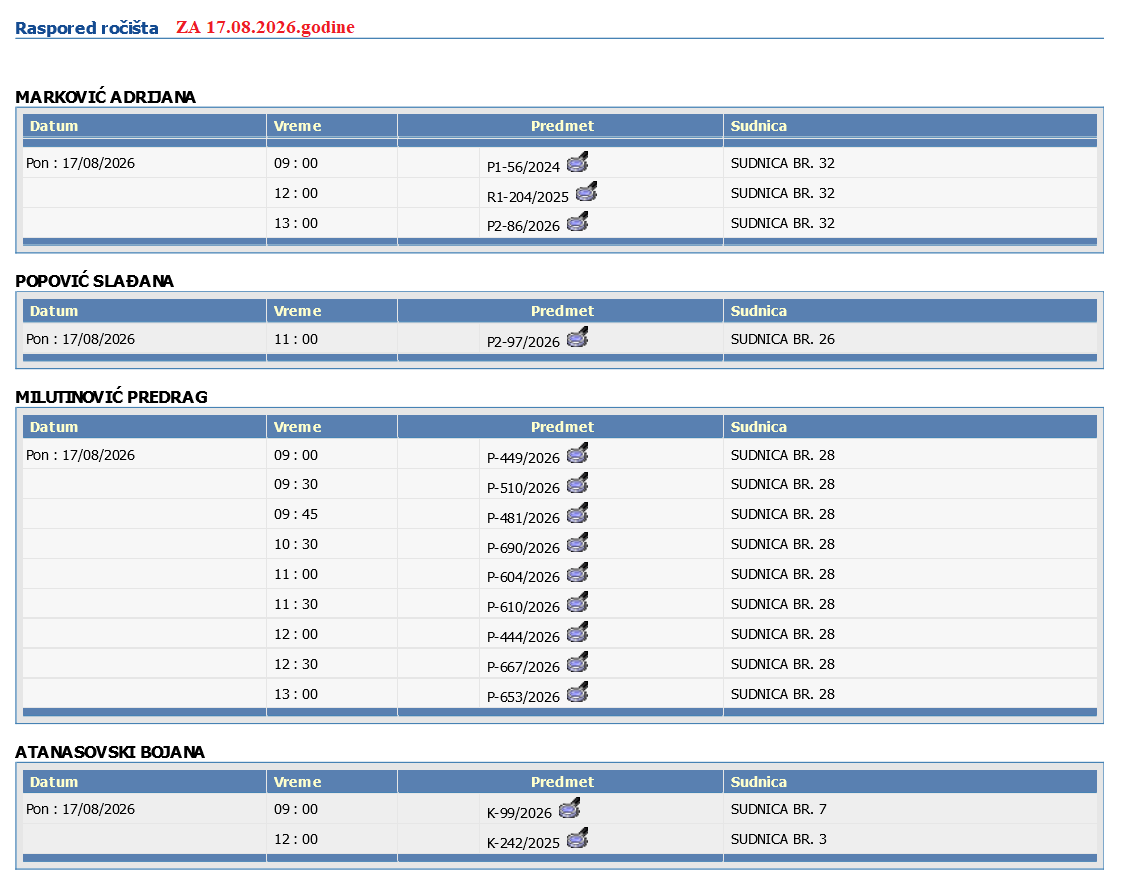1123x883 pixels.
Task: Click date 'Pon : 17/08/2026' in Atanasovski table
Action: pyautogui.click(x=80, y=809)
